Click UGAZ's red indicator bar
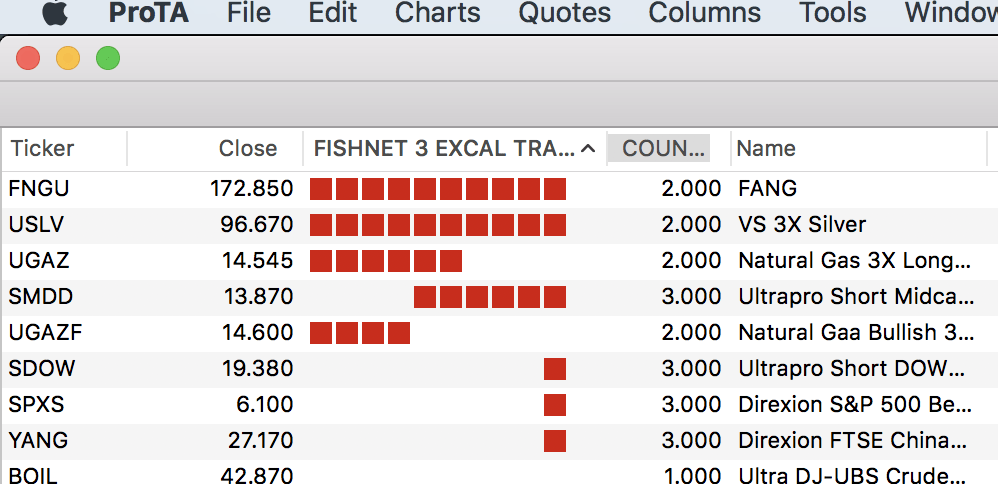 click(x=386, y=261)
